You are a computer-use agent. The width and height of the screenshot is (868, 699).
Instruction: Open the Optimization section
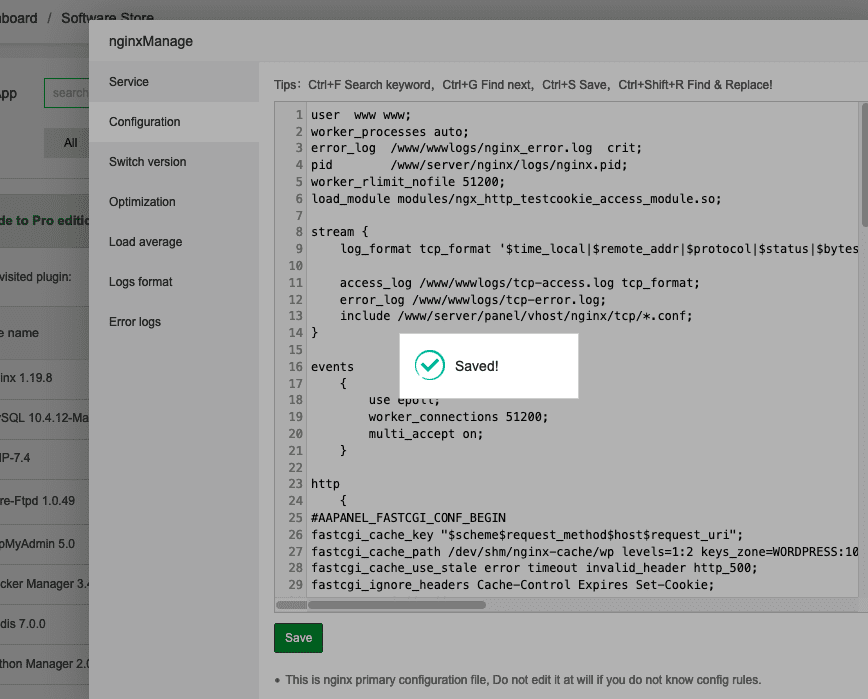(142, 202)
